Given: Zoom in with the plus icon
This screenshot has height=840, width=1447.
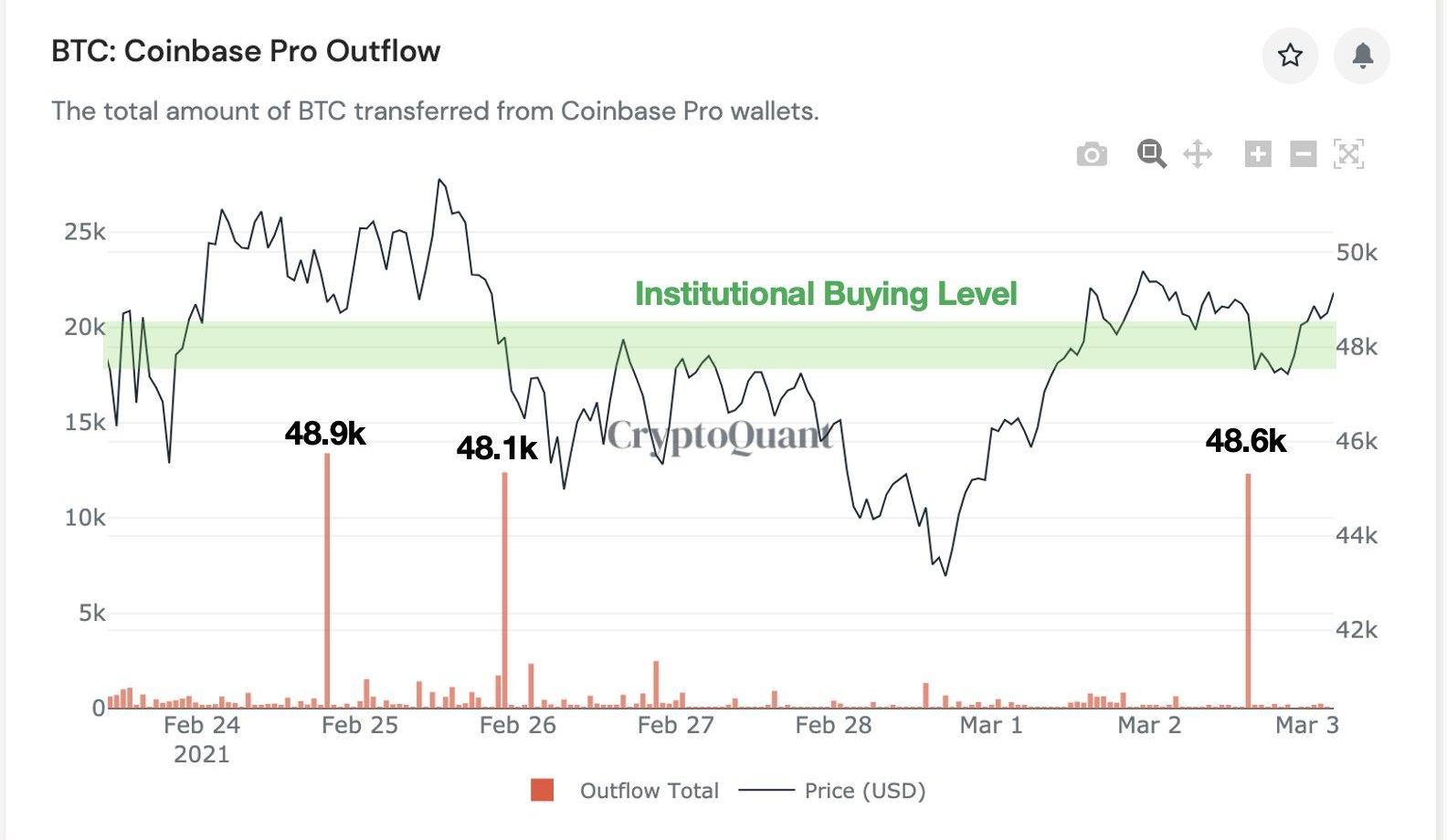Looking at the screenshot, I should pos(1258,153).
